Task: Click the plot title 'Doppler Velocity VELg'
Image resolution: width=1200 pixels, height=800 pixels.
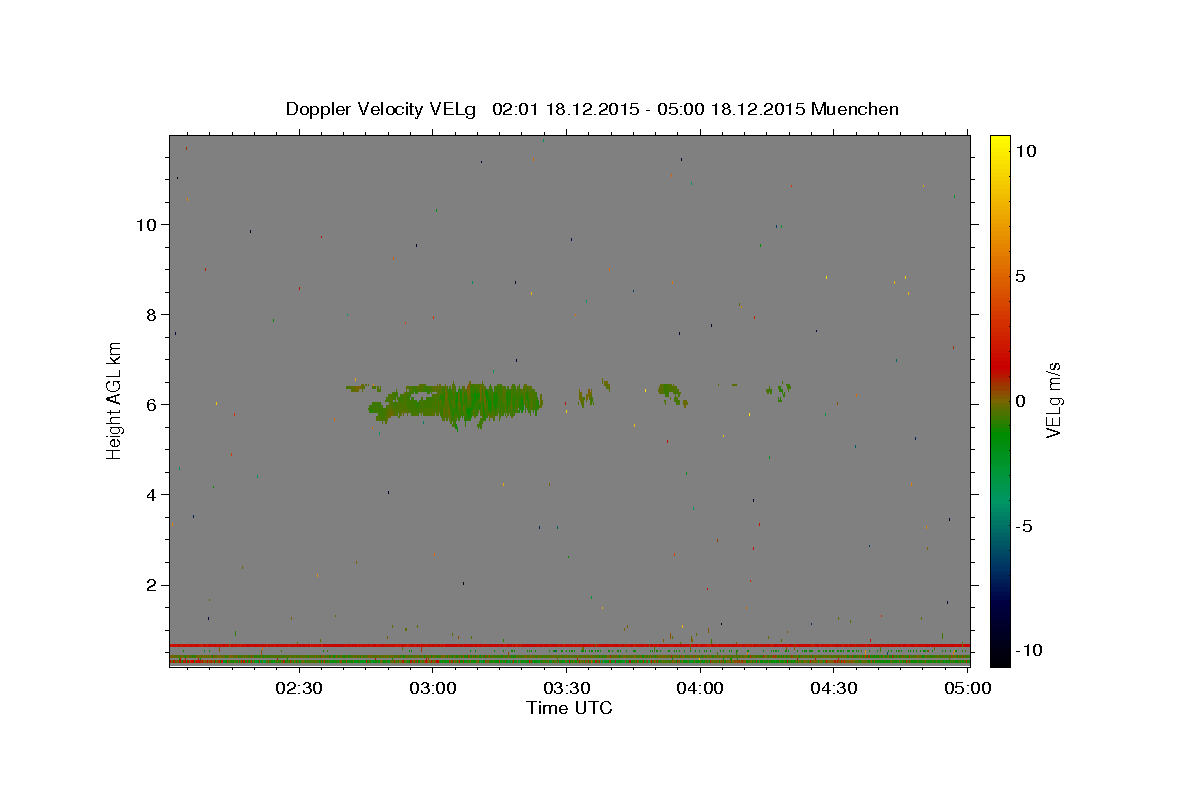Action: coord(382,109)
